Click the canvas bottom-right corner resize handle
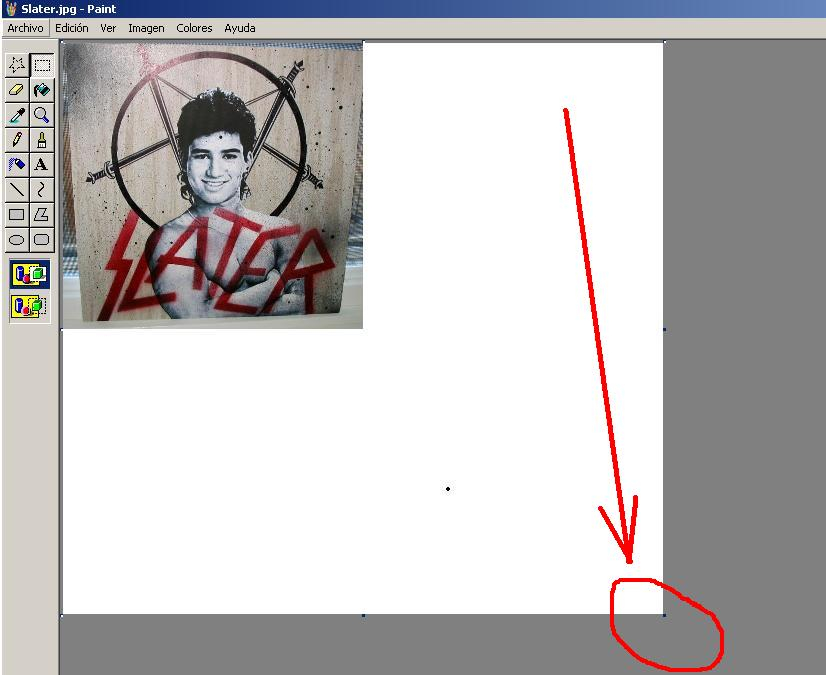 pos(664,615)
